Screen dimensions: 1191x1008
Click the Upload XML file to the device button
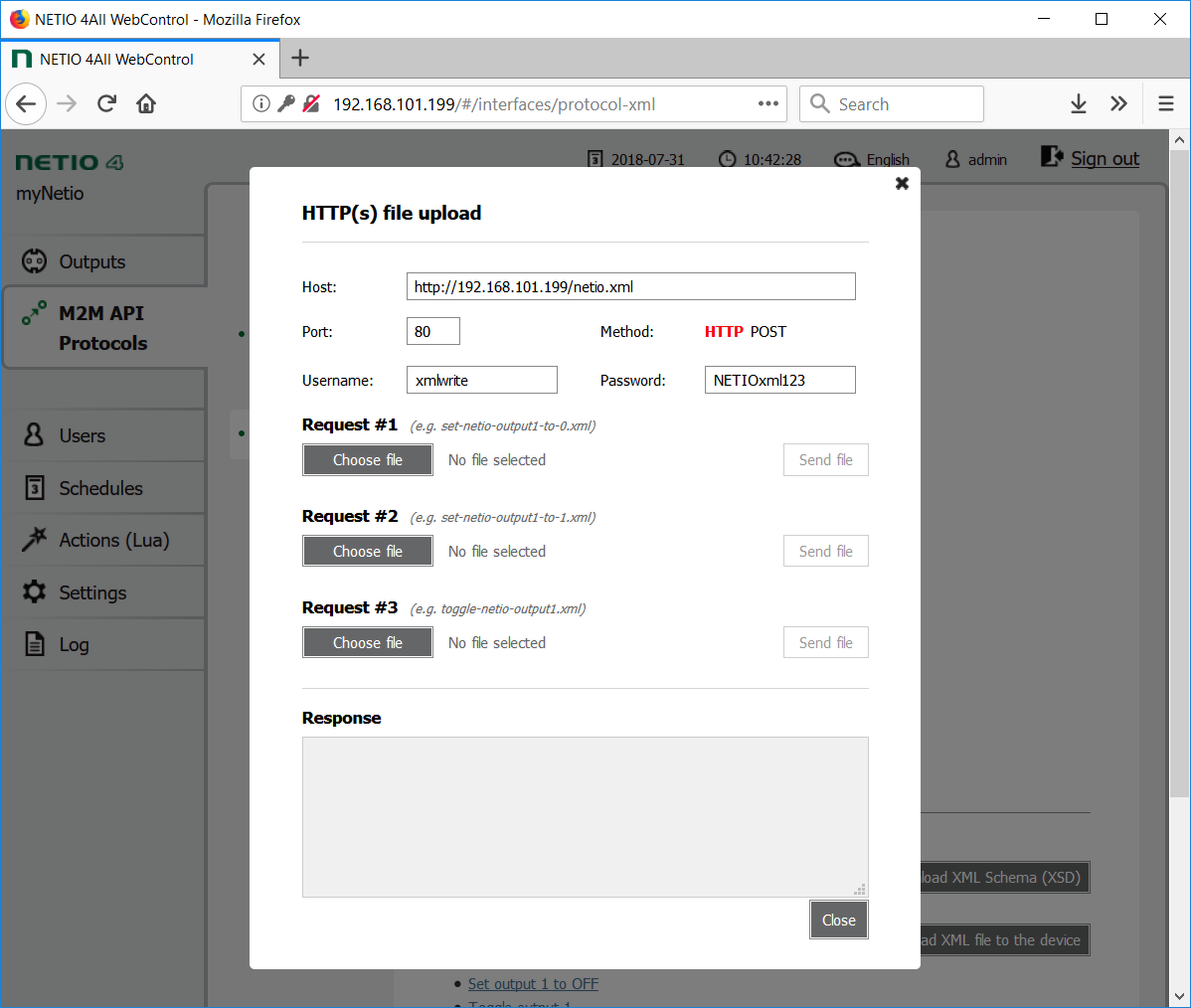pos(1005,939)
